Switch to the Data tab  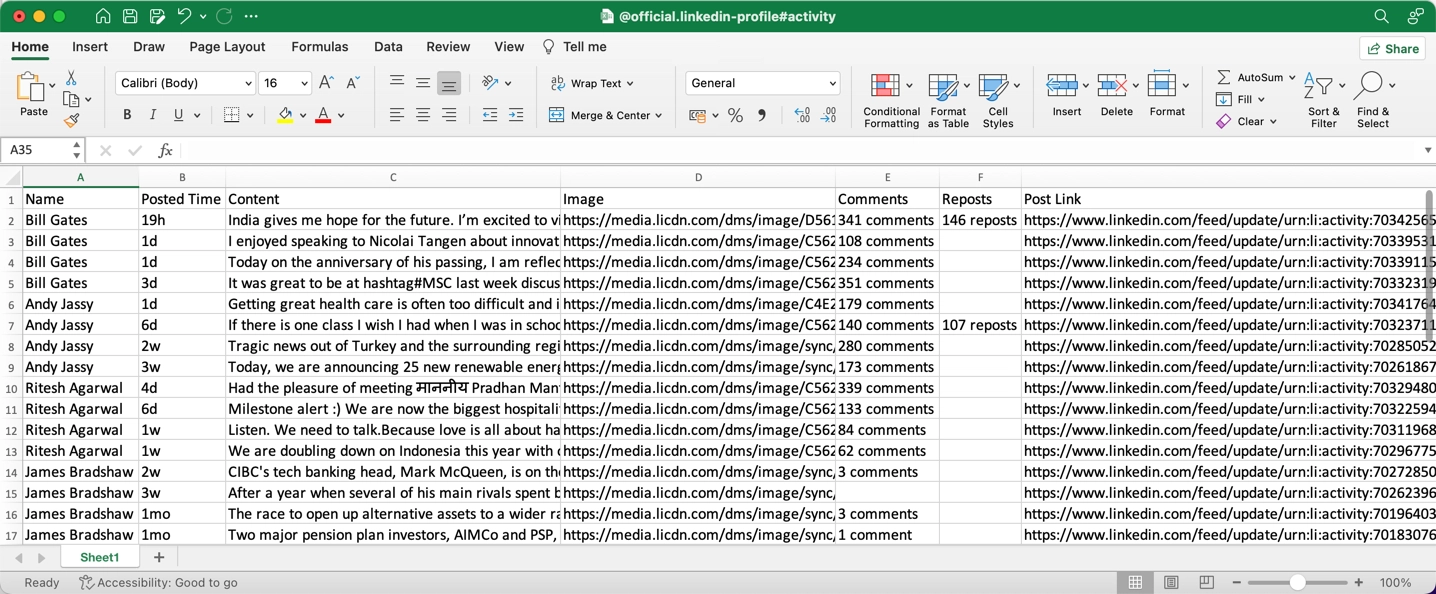(x=388, y=47)
